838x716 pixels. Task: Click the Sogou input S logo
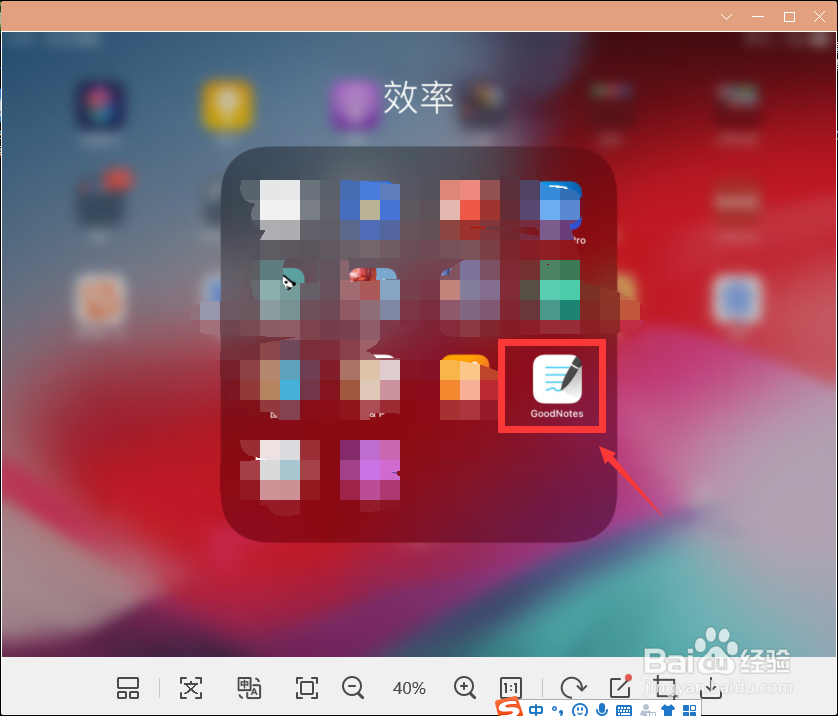pos(508,707)
